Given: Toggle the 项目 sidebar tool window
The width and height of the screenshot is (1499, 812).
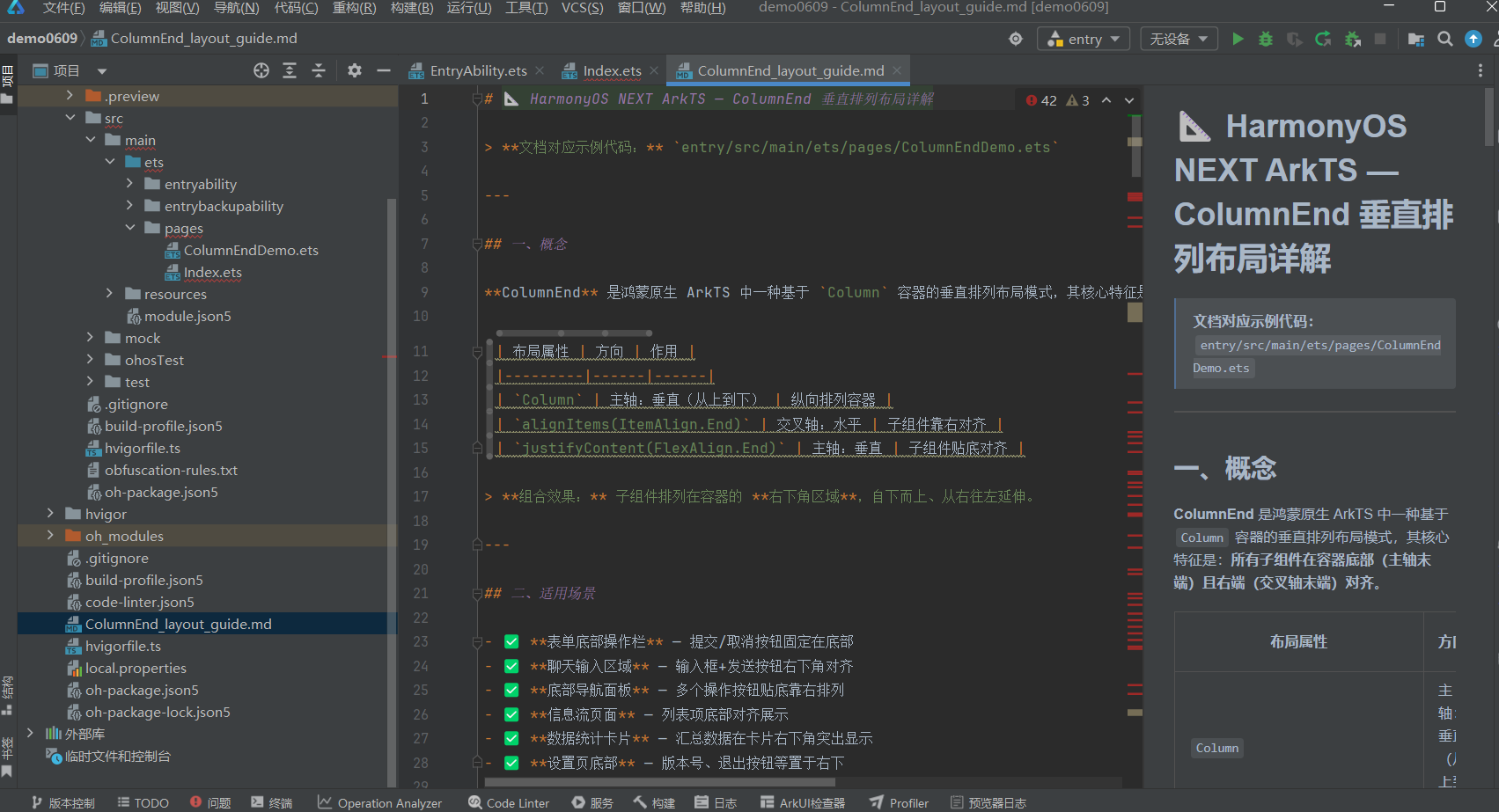Looking at the screenshot, I should tap(8, 84).
